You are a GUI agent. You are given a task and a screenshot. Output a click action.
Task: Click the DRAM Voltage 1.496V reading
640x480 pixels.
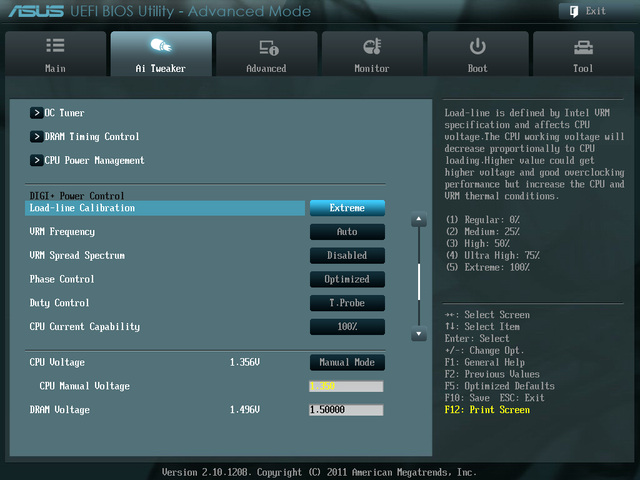[x=244, y=410]
